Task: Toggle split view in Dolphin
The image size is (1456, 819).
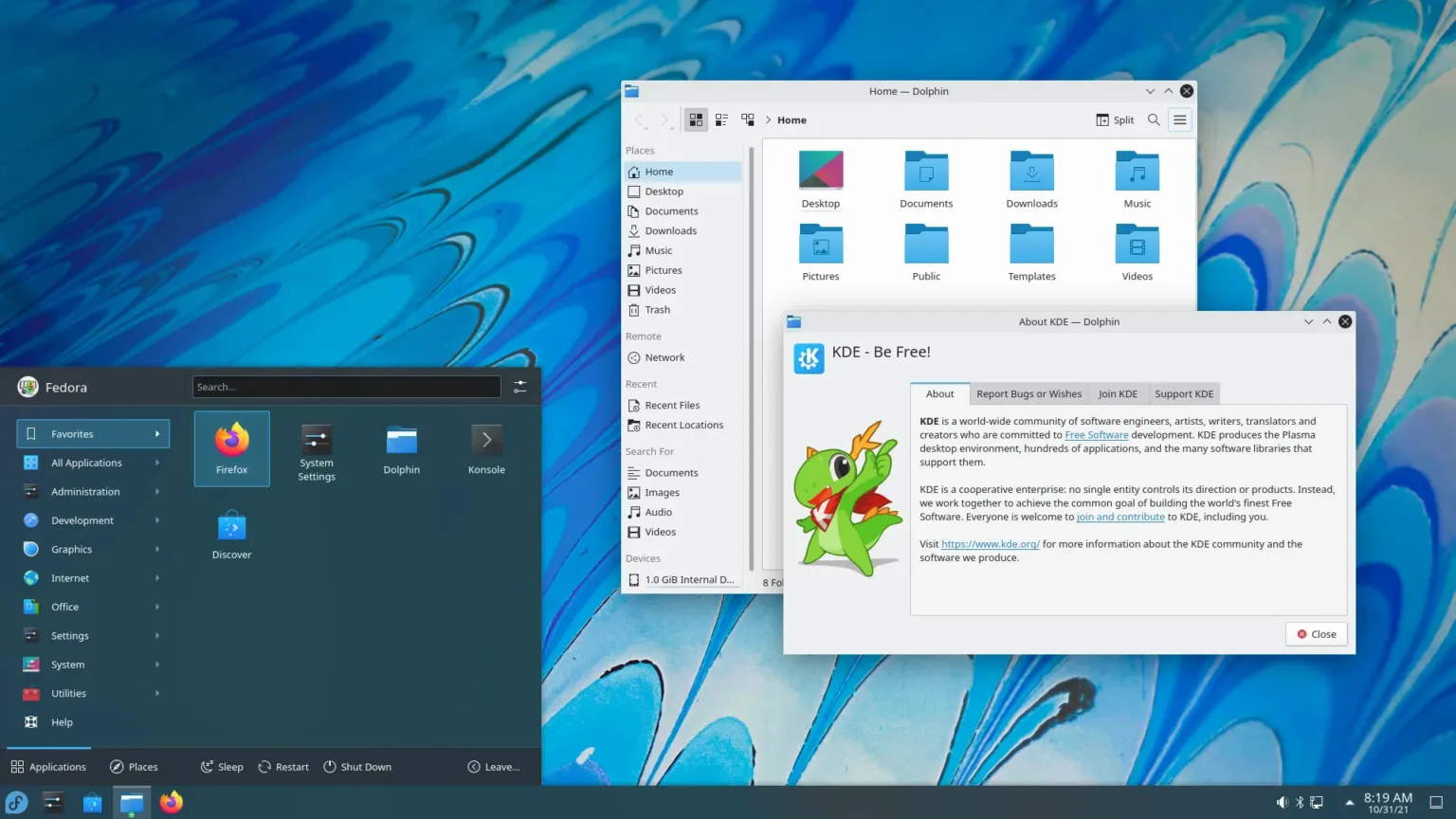Action: (1114, 119)
